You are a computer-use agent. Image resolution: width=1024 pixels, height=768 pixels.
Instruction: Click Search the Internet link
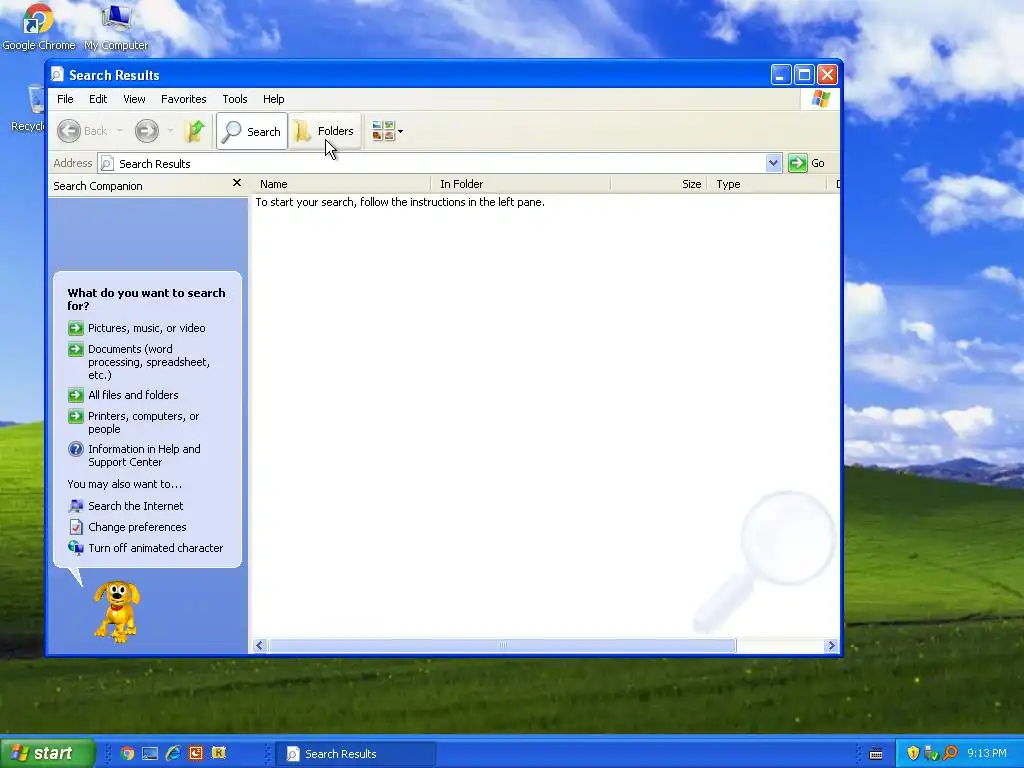pyautogui.click(x=136, y=506)
